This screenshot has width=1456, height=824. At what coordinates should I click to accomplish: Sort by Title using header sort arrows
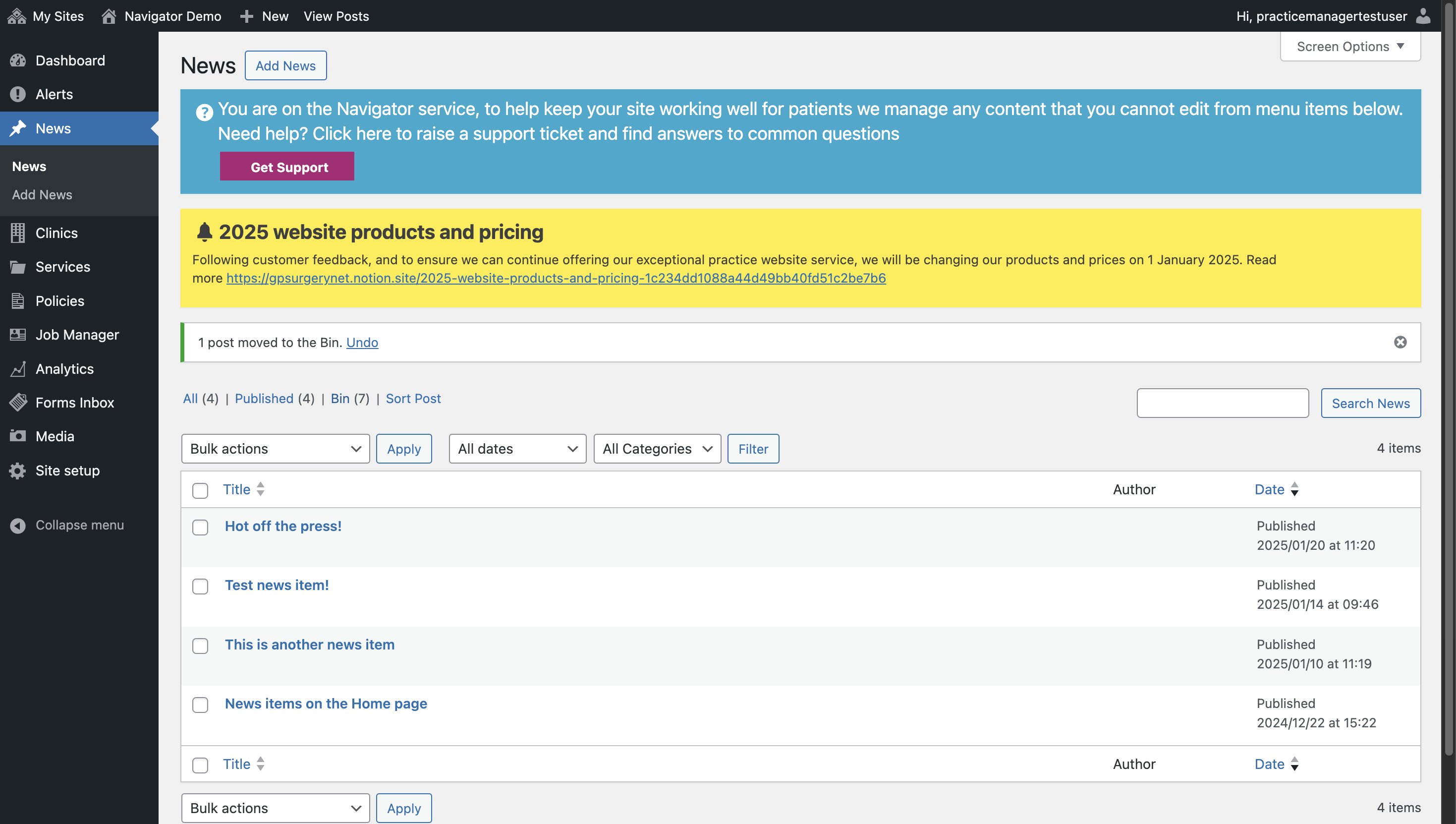260,489
